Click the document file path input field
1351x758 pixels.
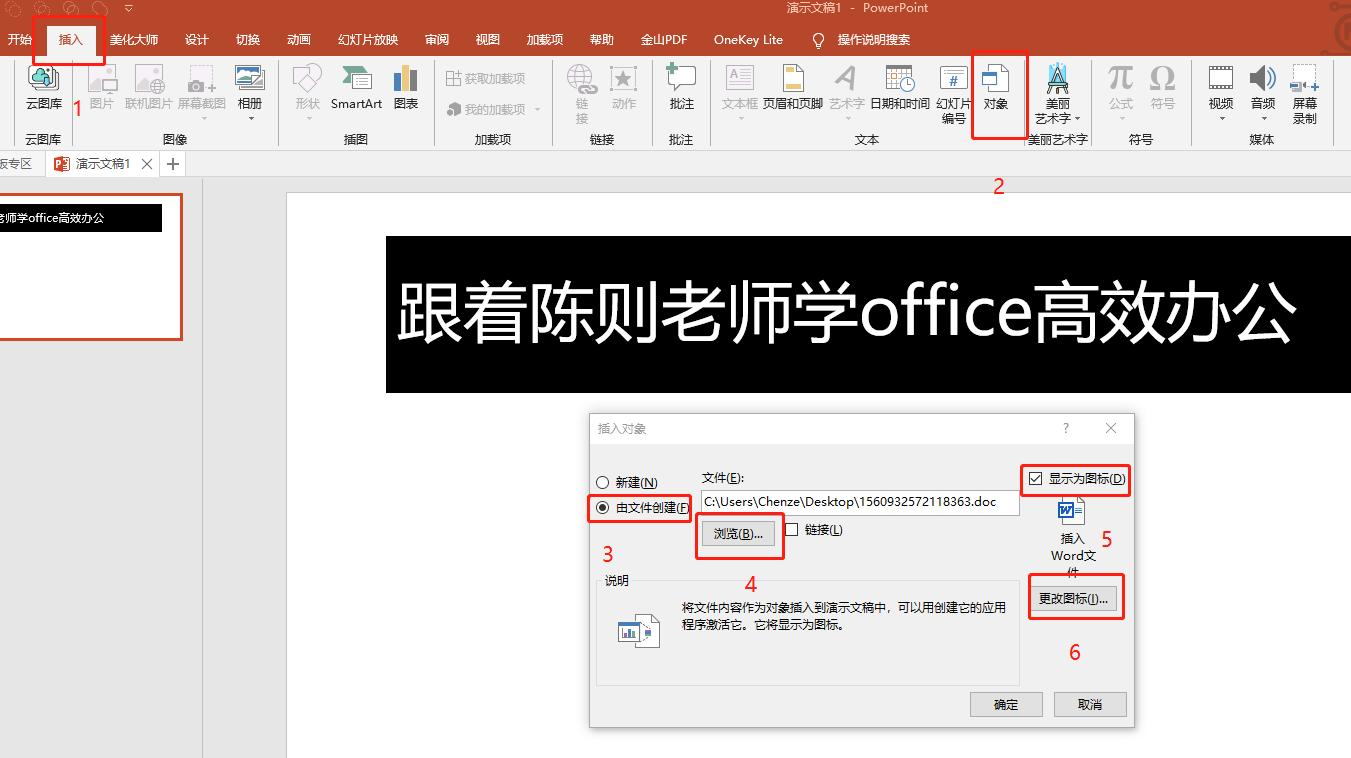[x=858, y=502]
